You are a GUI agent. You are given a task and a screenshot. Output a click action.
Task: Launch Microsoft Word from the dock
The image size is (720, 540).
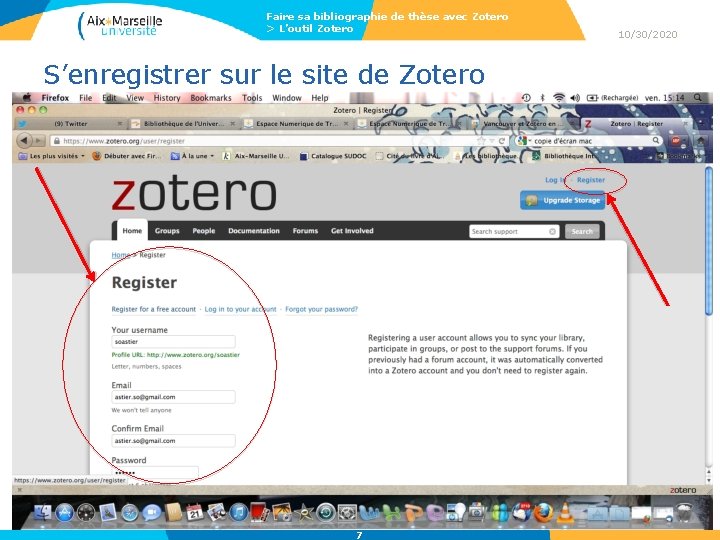(369, 512)
